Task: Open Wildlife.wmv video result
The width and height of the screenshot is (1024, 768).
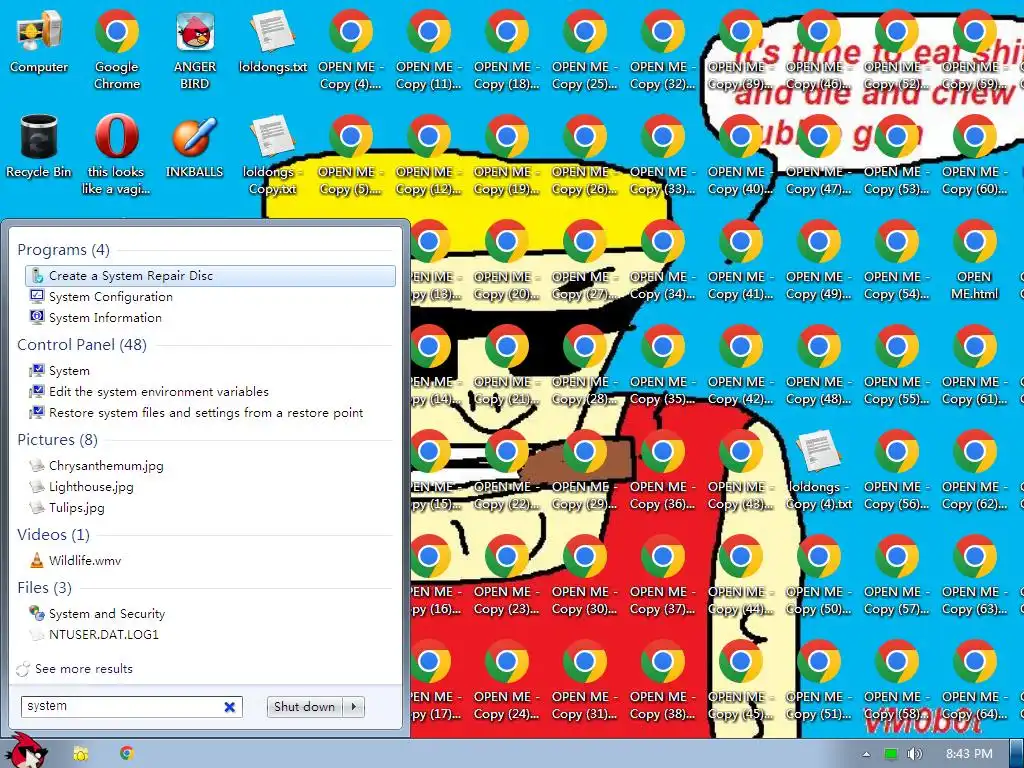Action: [x=210, y=560]
